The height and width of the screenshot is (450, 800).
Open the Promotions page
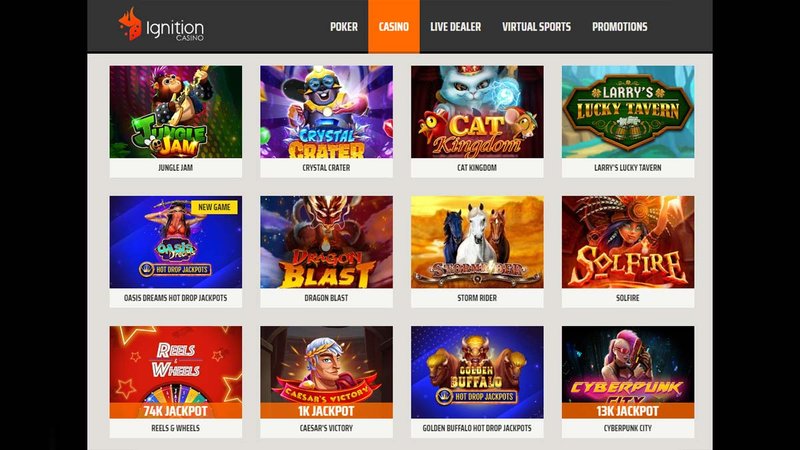pyautogui.click(x=619, y=27)
